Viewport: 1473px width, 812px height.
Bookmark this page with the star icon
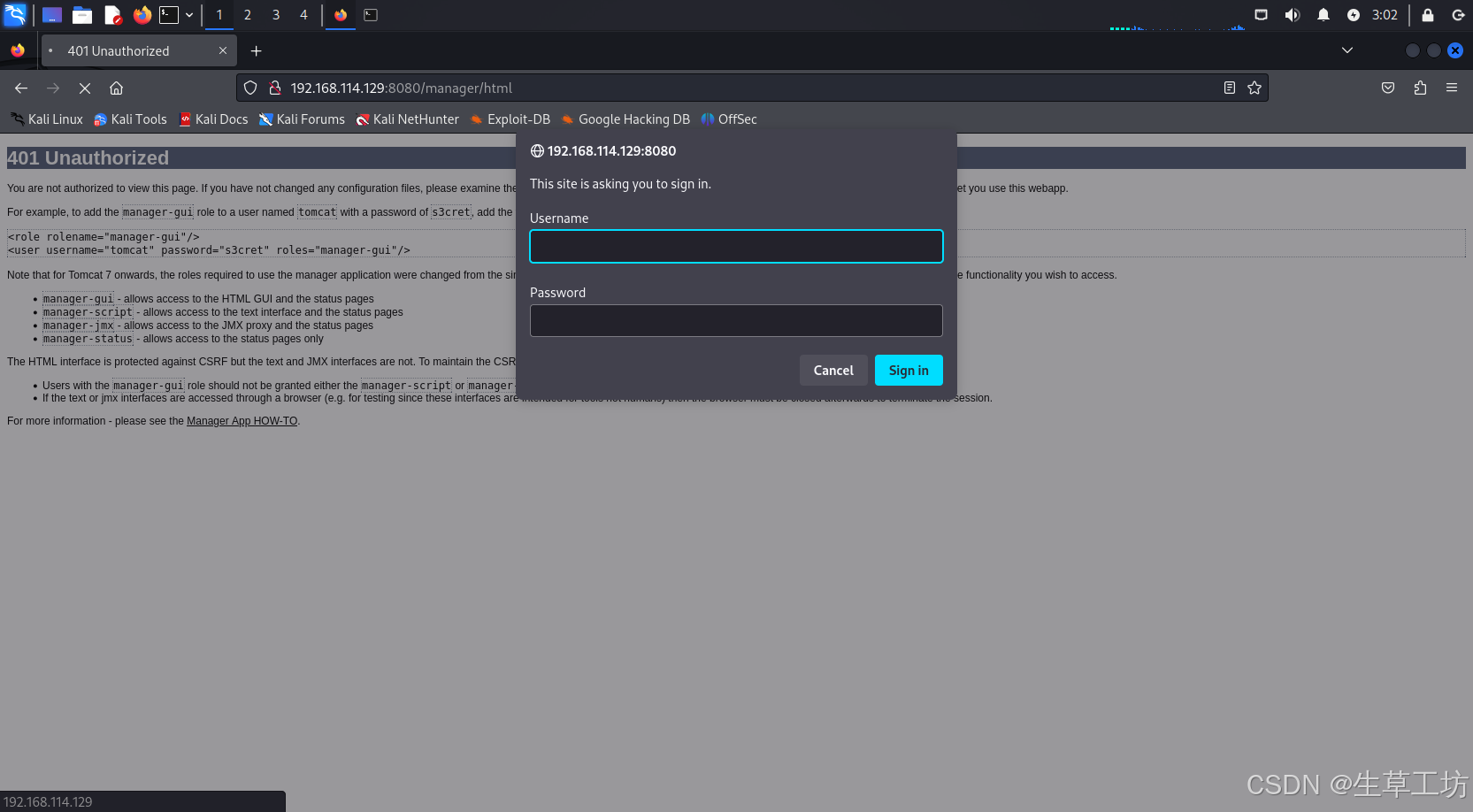tap(1254, 88)
